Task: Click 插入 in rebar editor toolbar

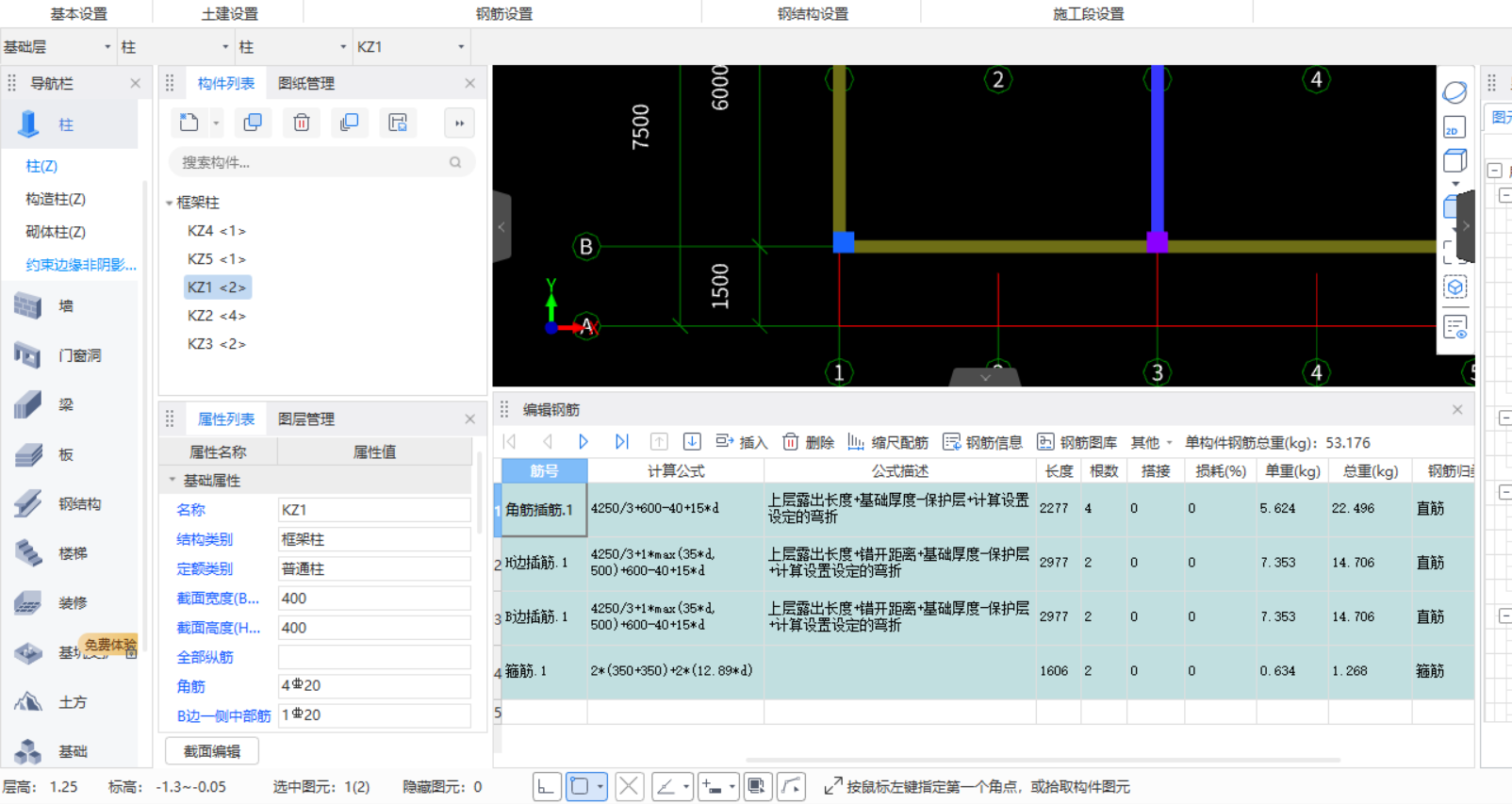Action: click(742, 442)
